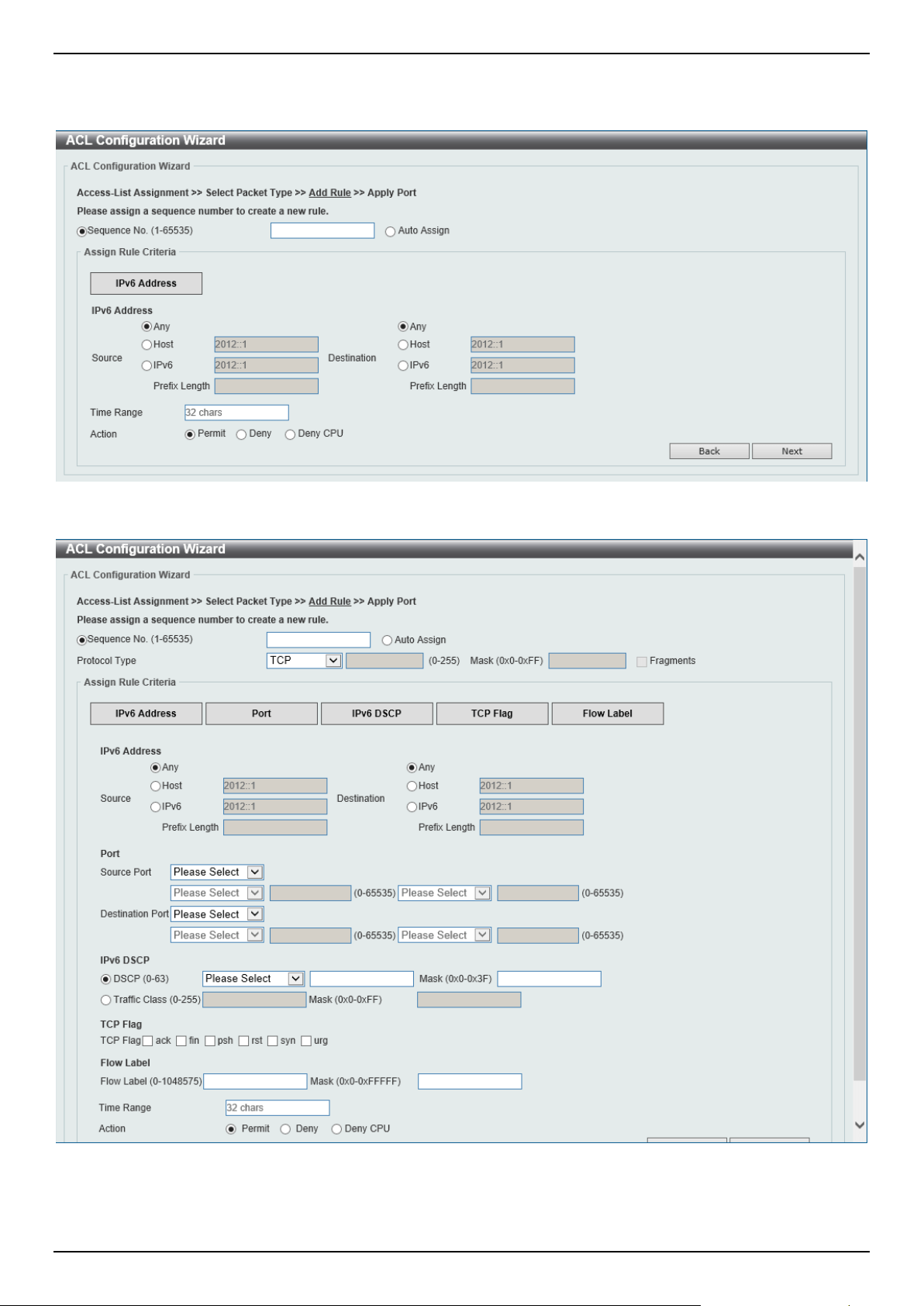Select destination Any radio in lower wizard
This screenshot has width=924, height=1306.
(x=412, y=768)
